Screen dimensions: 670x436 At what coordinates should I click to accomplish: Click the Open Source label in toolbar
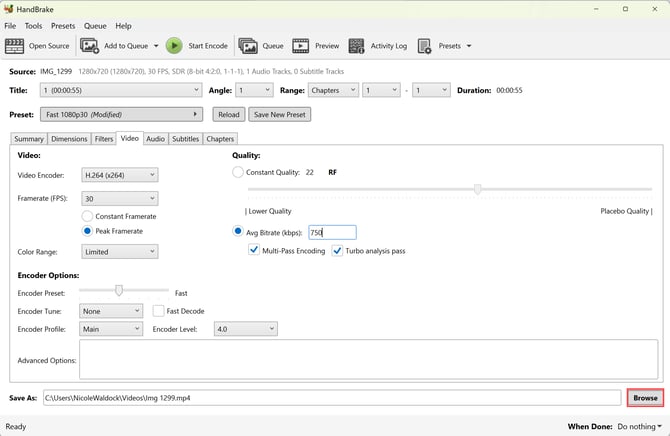pos(49,46)
